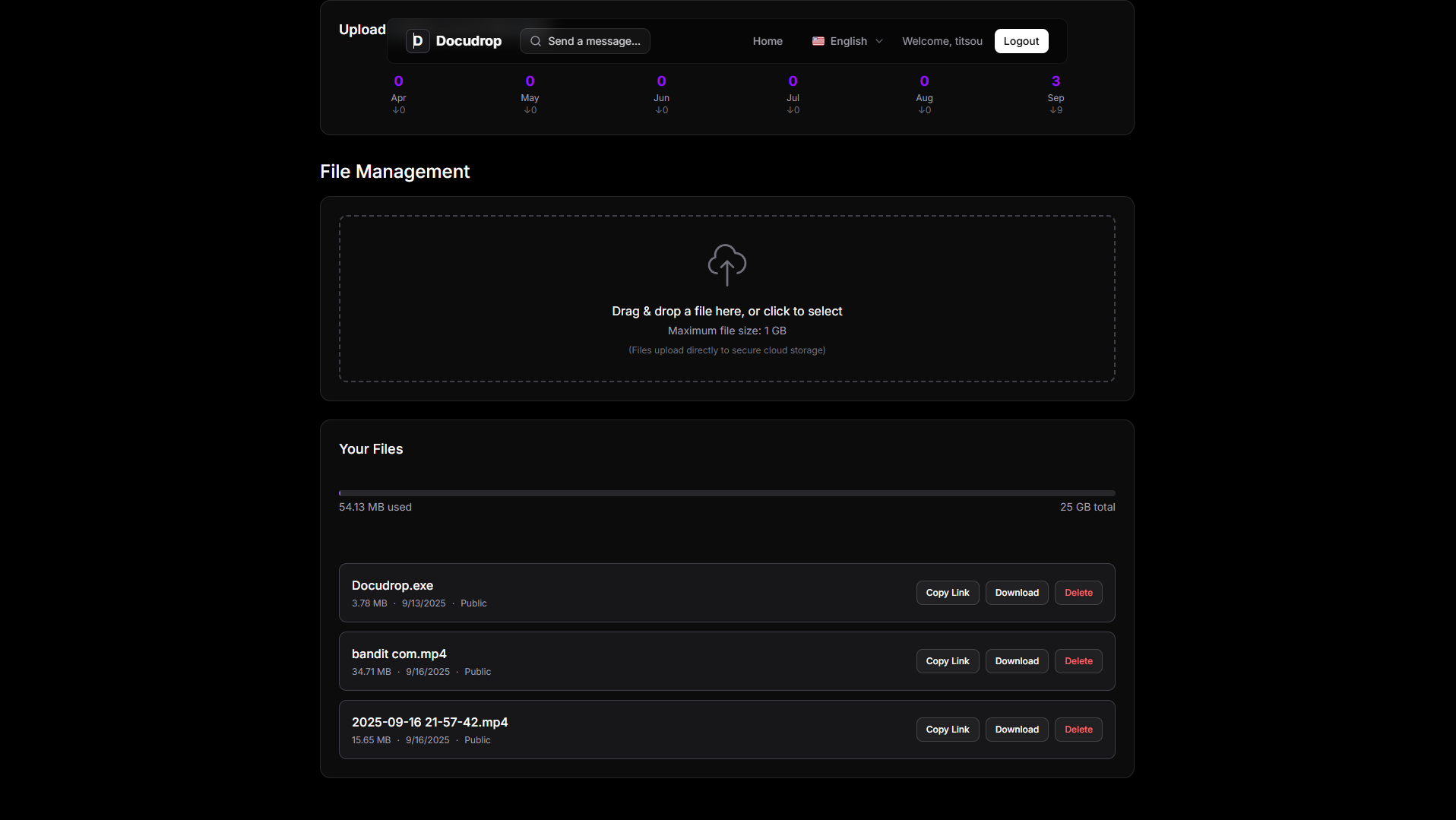1456x820 pixels.
Task: Click the US flag language icon
Action: click(818, 41)
